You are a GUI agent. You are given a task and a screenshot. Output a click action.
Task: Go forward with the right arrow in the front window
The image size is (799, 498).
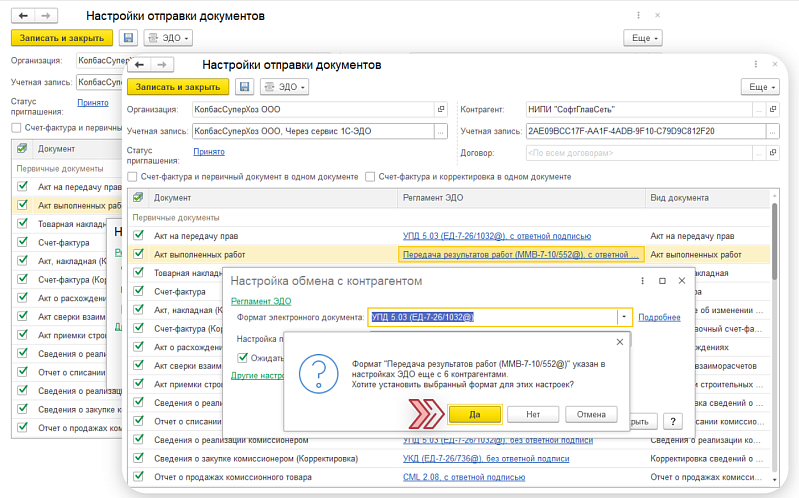(x=162, y=65)
